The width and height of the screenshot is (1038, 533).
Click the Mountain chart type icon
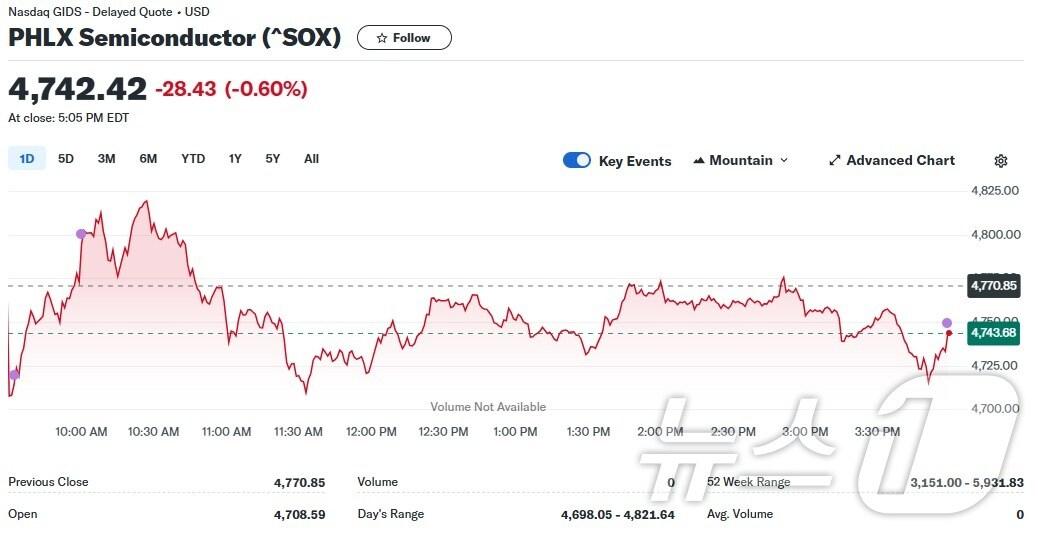tap(699, 161)
